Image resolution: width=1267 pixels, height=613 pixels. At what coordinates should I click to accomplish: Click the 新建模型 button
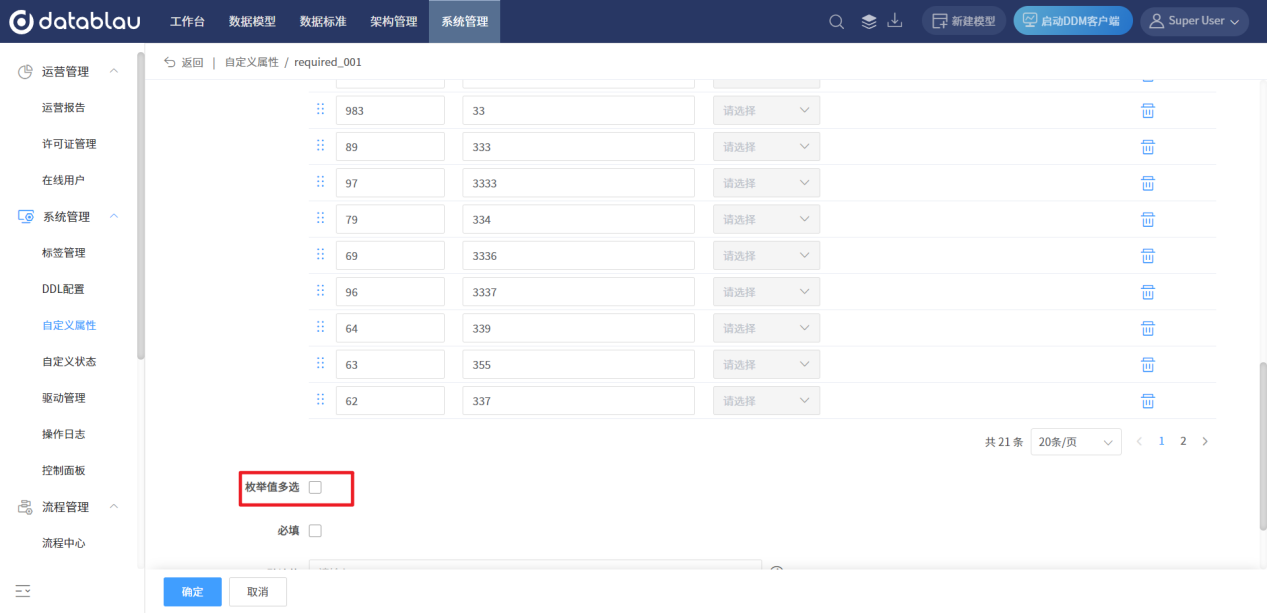tap(964, 21)
